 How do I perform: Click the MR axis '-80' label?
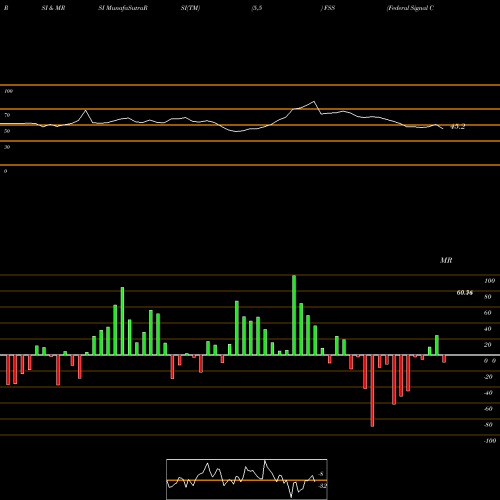point(488,425)
